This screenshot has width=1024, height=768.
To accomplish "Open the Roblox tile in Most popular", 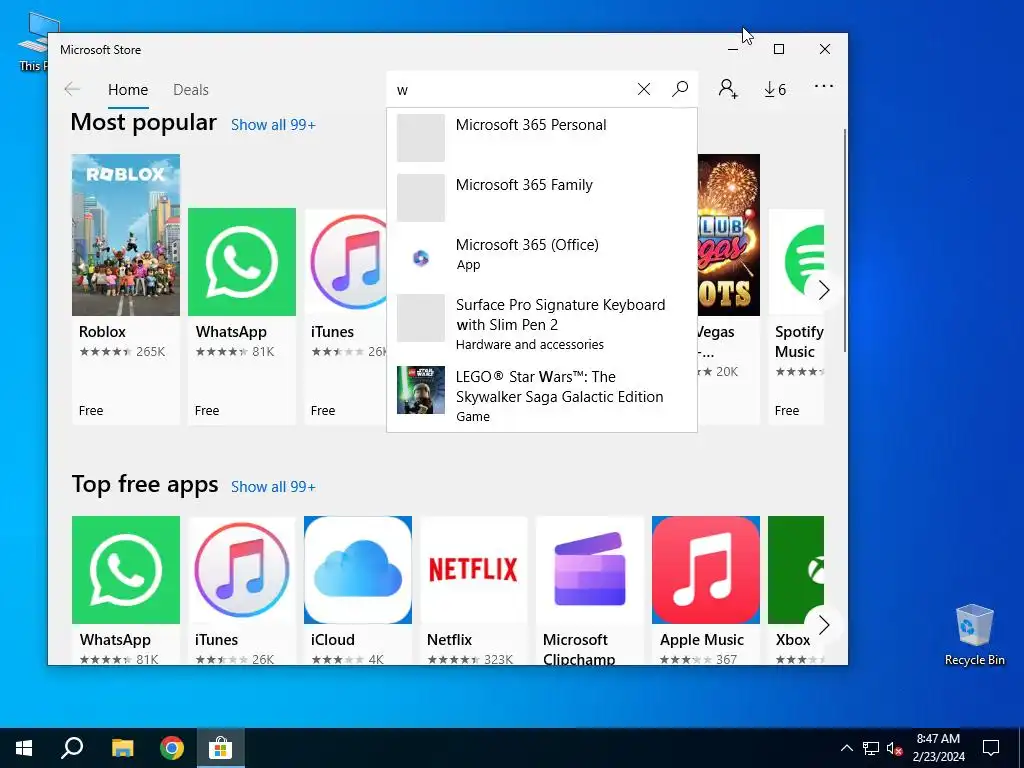I will (125, 289).
